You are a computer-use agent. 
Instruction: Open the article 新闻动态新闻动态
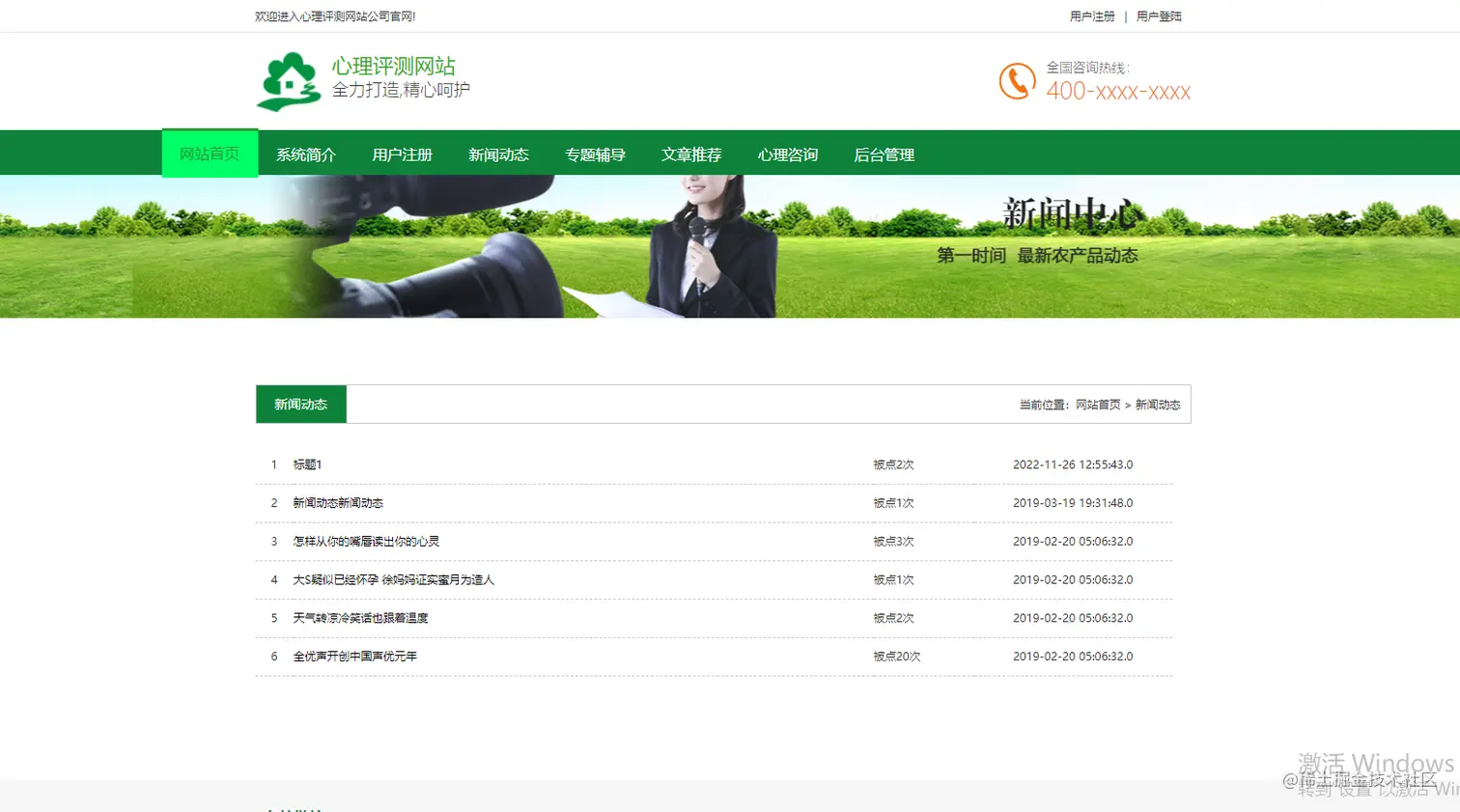coord(338,503)
